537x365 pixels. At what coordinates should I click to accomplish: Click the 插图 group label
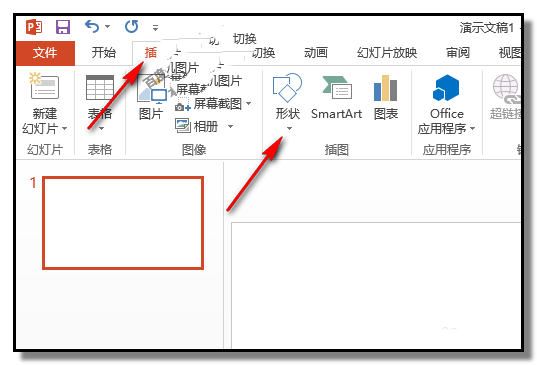coord(336,150)
